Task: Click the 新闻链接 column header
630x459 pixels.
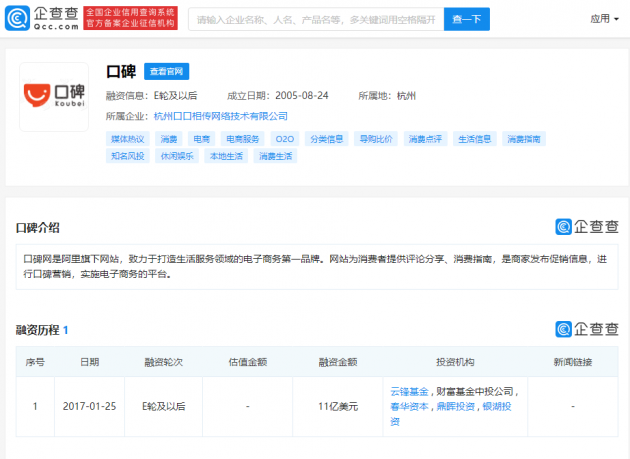Action: point(573,362)
